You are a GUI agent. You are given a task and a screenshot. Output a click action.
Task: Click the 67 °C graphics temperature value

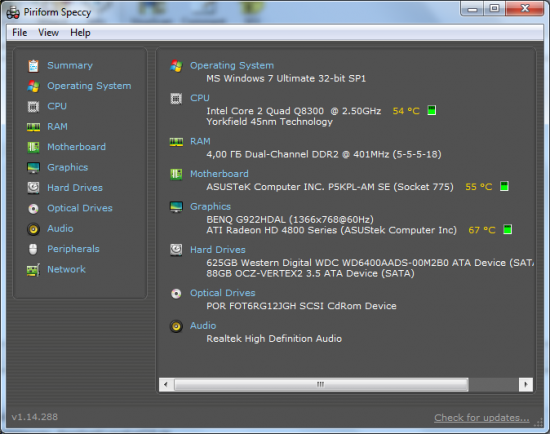coord(482,231)
